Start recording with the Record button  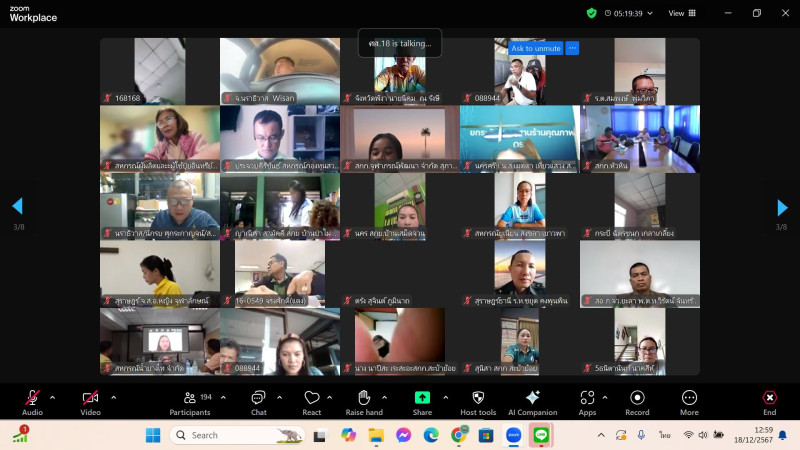(x=637, y=402)
